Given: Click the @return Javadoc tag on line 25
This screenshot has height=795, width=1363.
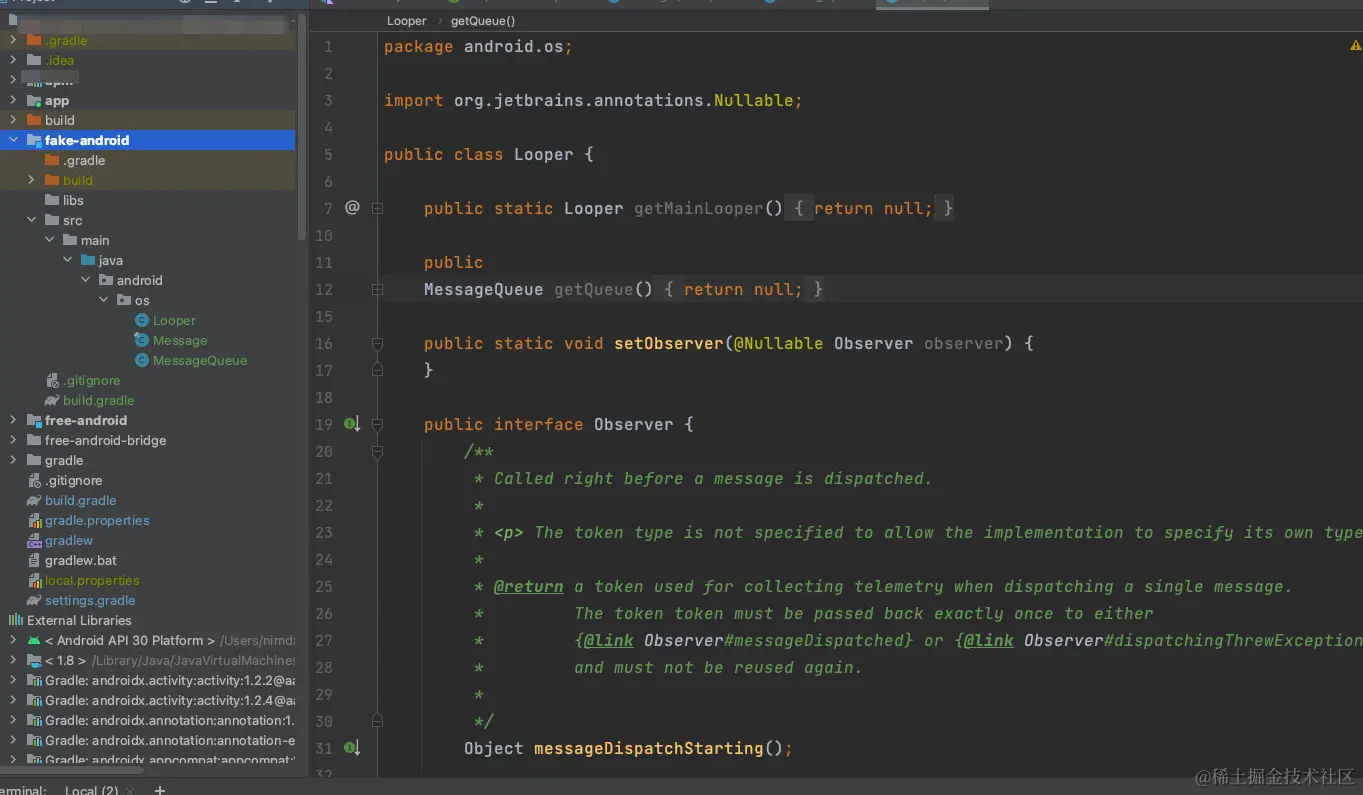Looking at the screenshot, I should 528,586.
